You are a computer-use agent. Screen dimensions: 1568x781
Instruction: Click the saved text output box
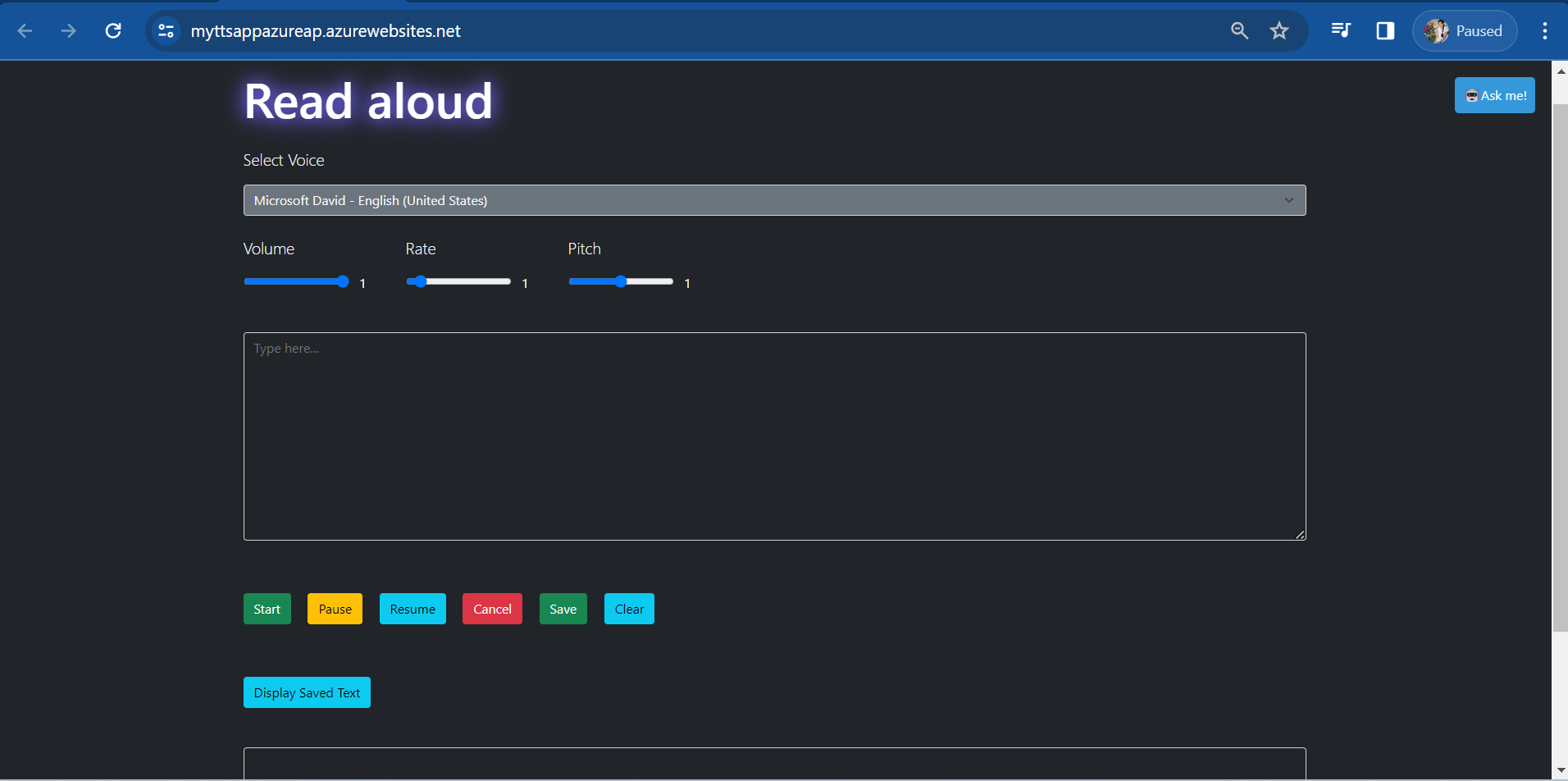(775, 764)
